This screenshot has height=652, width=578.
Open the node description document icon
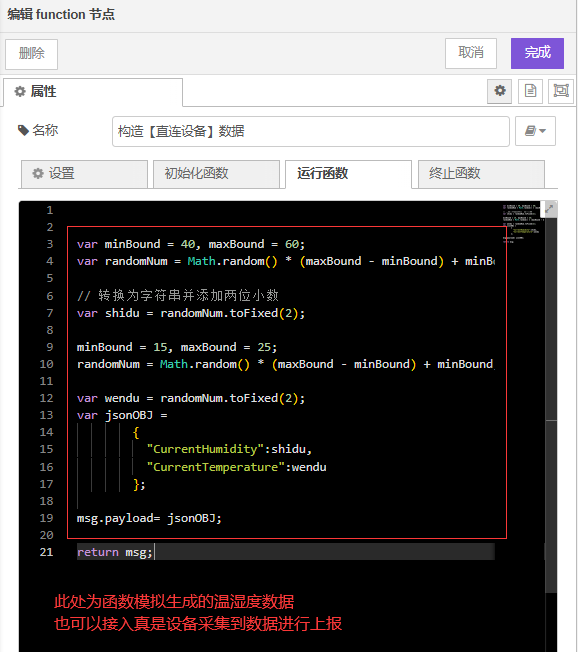(x=530, y=91)
